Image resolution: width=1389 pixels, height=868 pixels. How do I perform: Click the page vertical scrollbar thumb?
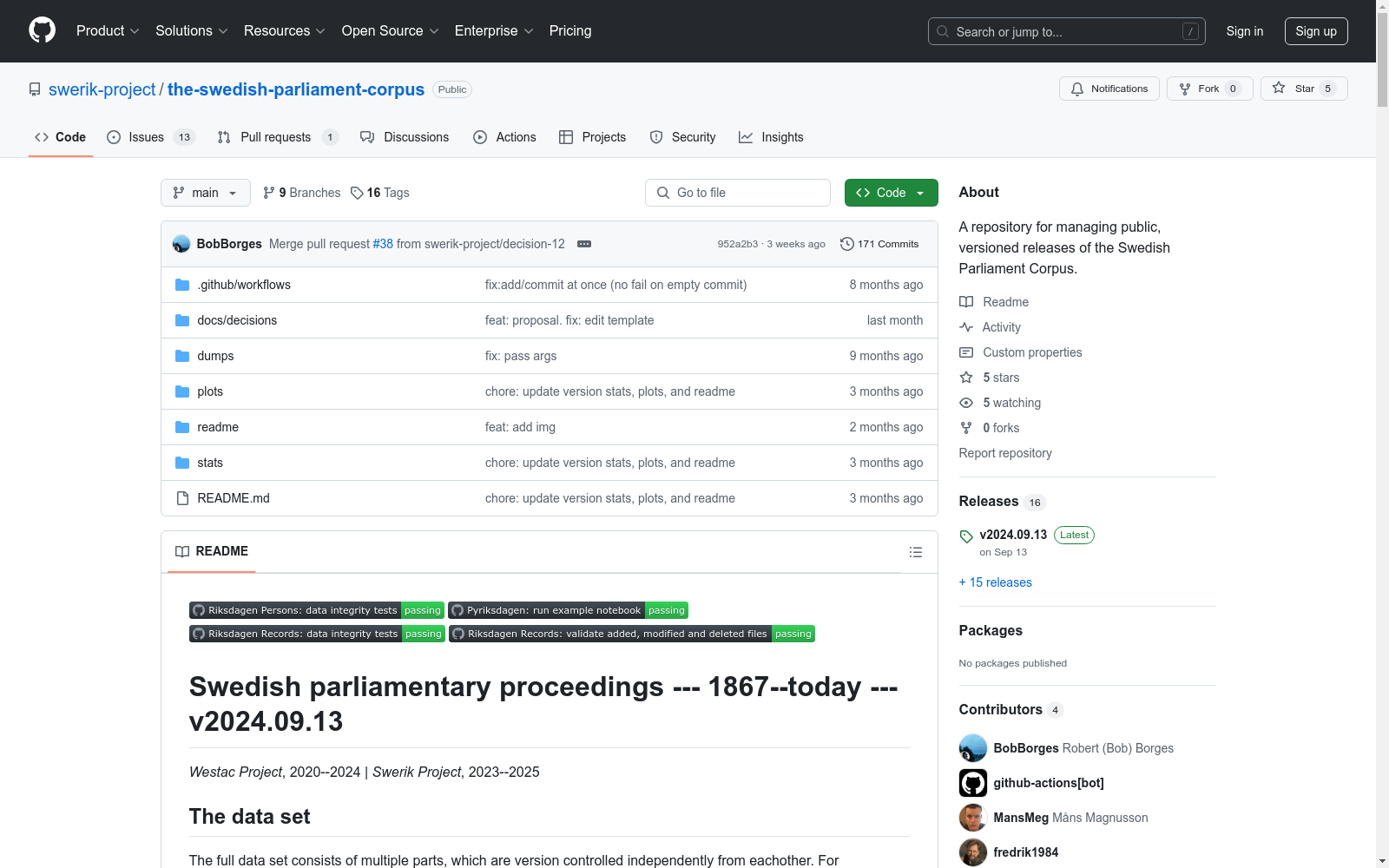1382,59
